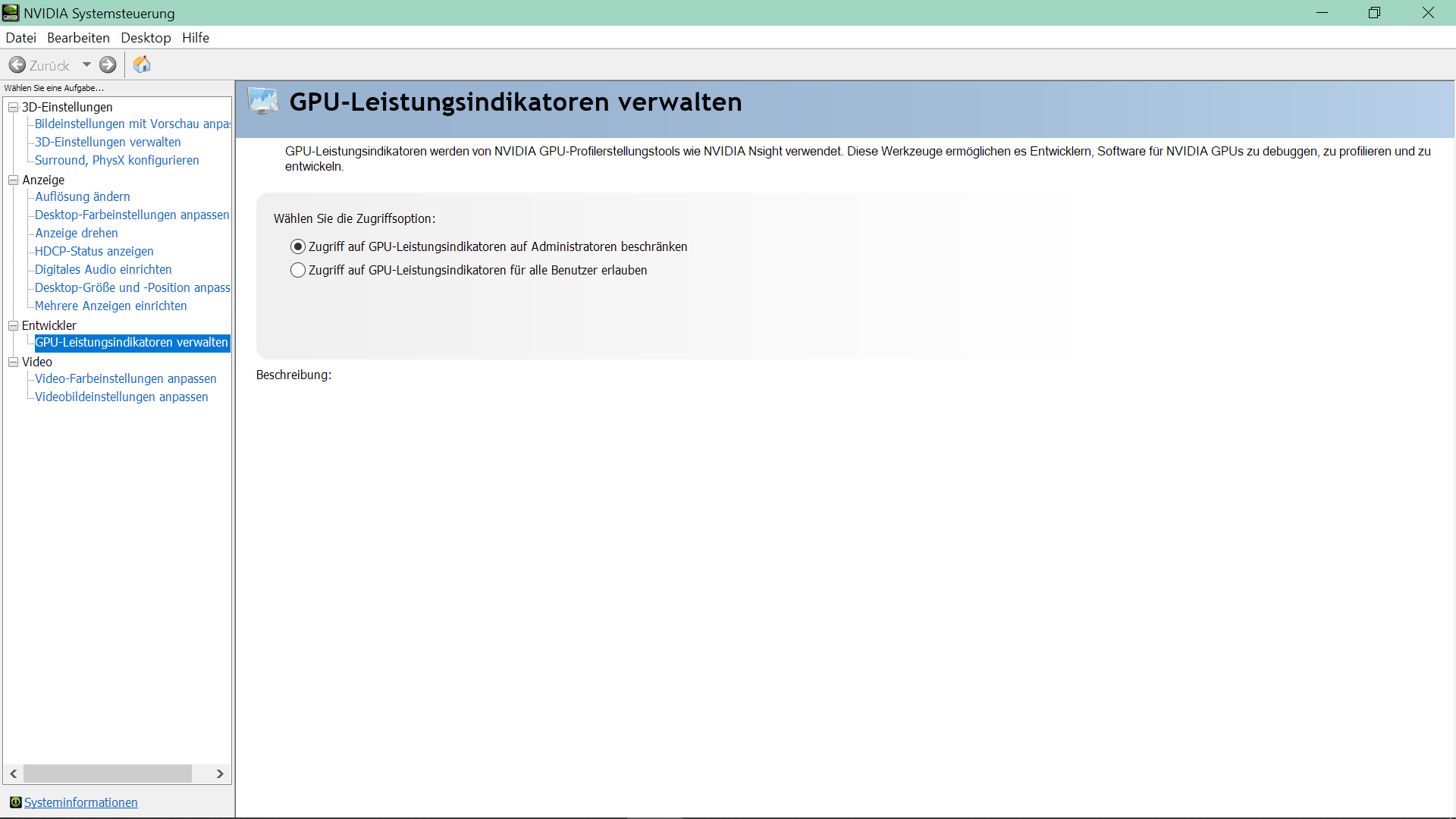Viewport: 1456px width, 819px height.
Task: Open the Datei menu
Action: (20, 37)
